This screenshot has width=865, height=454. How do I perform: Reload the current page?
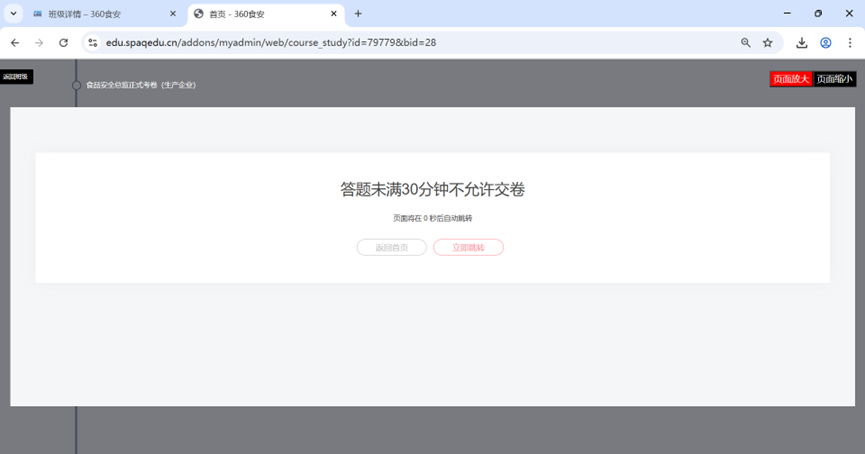coord(64,43)
